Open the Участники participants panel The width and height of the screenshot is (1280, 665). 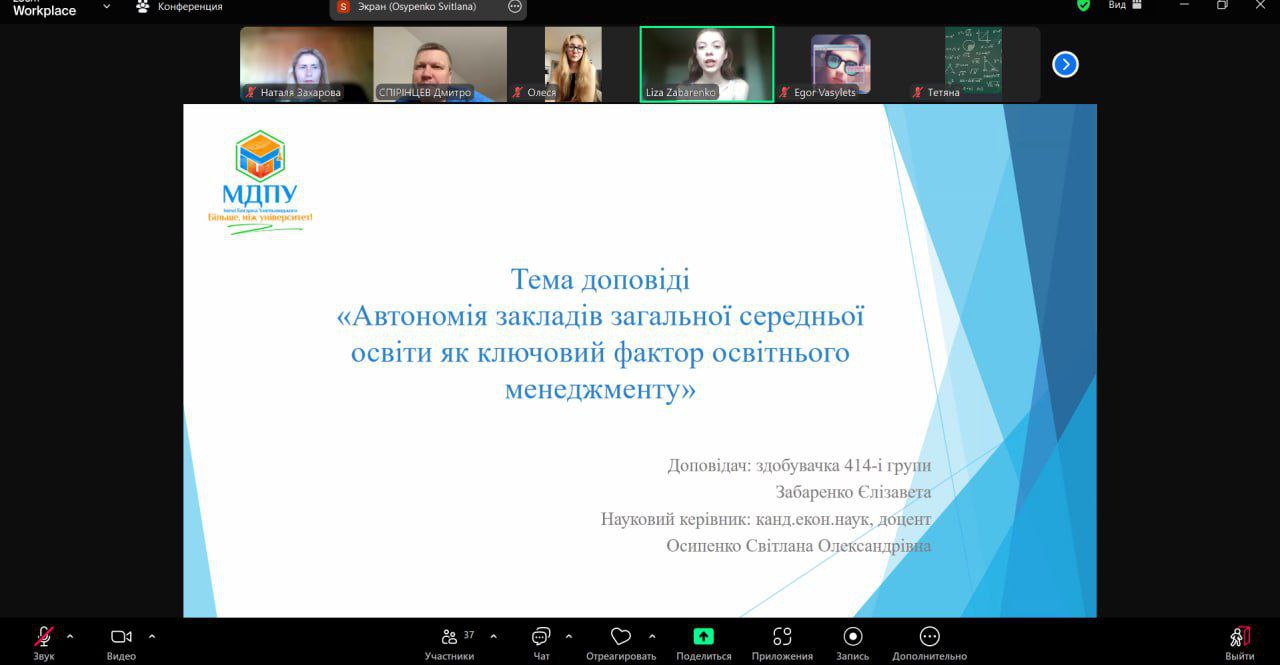point(449,637)
